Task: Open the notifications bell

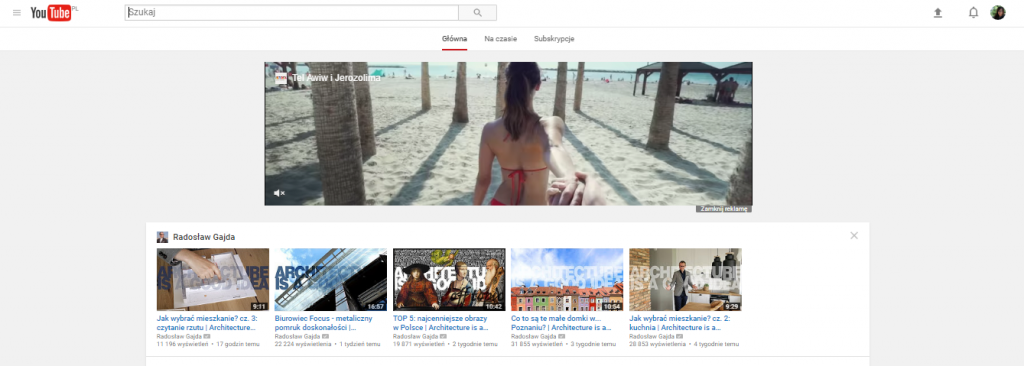Action: pyautogui.click(x=973, y=13)
